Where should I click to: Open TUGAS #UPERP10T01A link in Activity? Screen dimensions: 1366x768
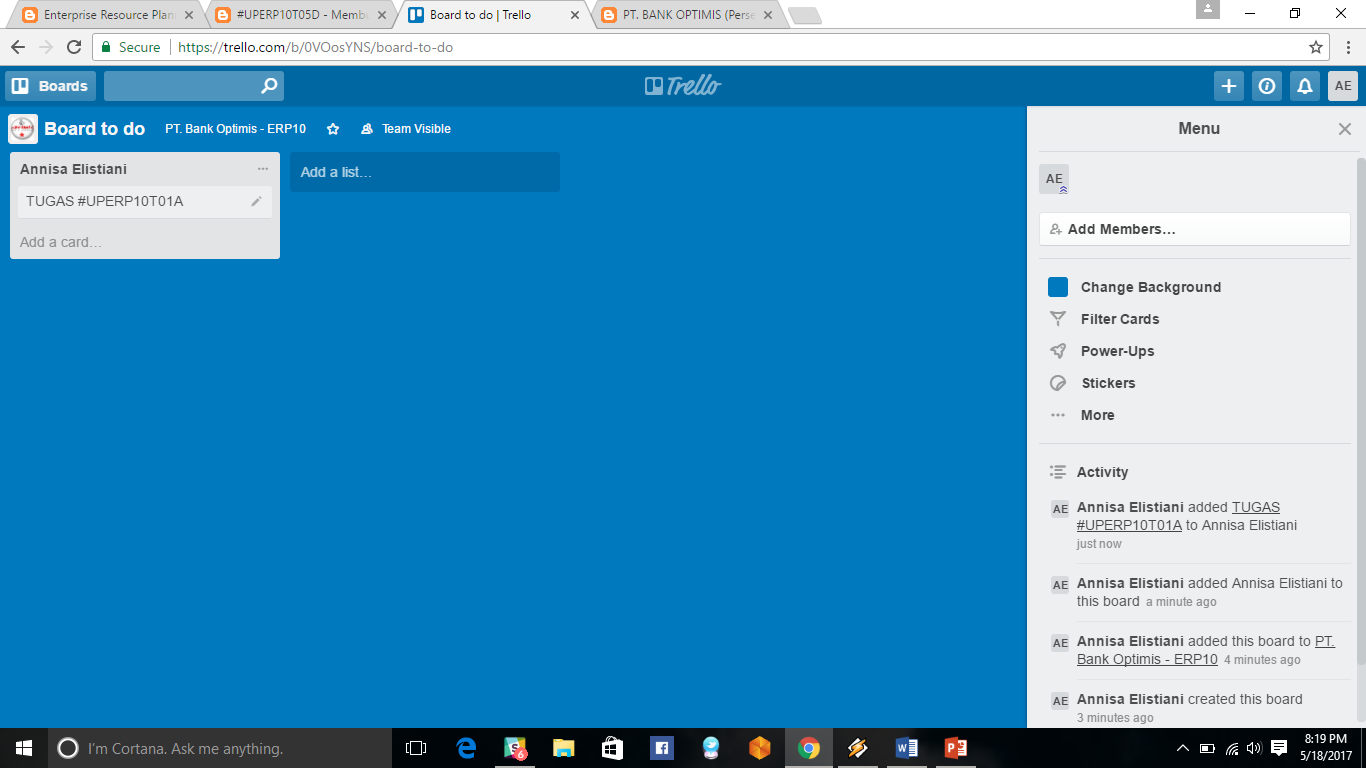coord(1179,516)
